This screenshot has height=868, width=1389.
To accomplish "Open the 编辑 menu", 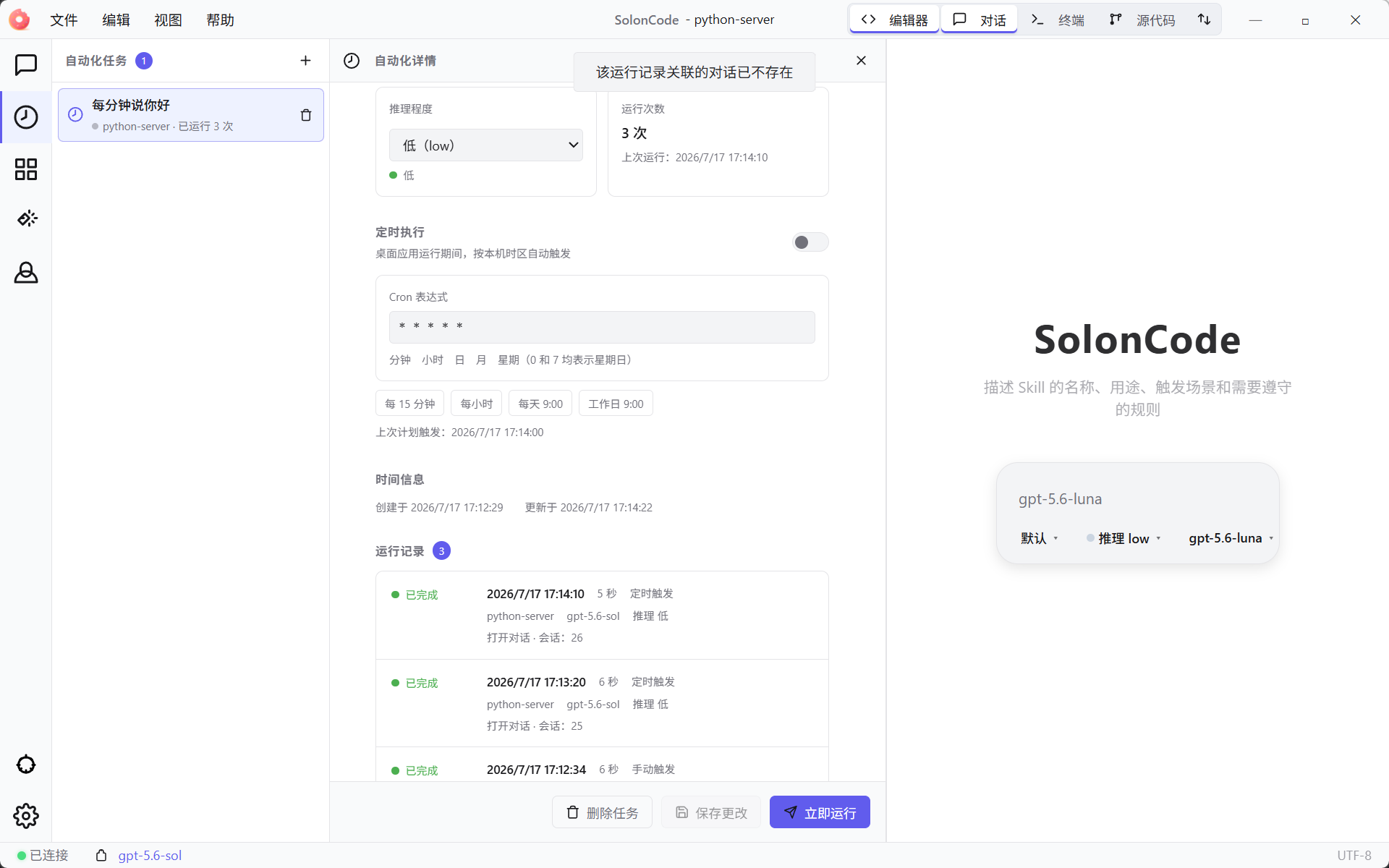I will tap(116, 20).
